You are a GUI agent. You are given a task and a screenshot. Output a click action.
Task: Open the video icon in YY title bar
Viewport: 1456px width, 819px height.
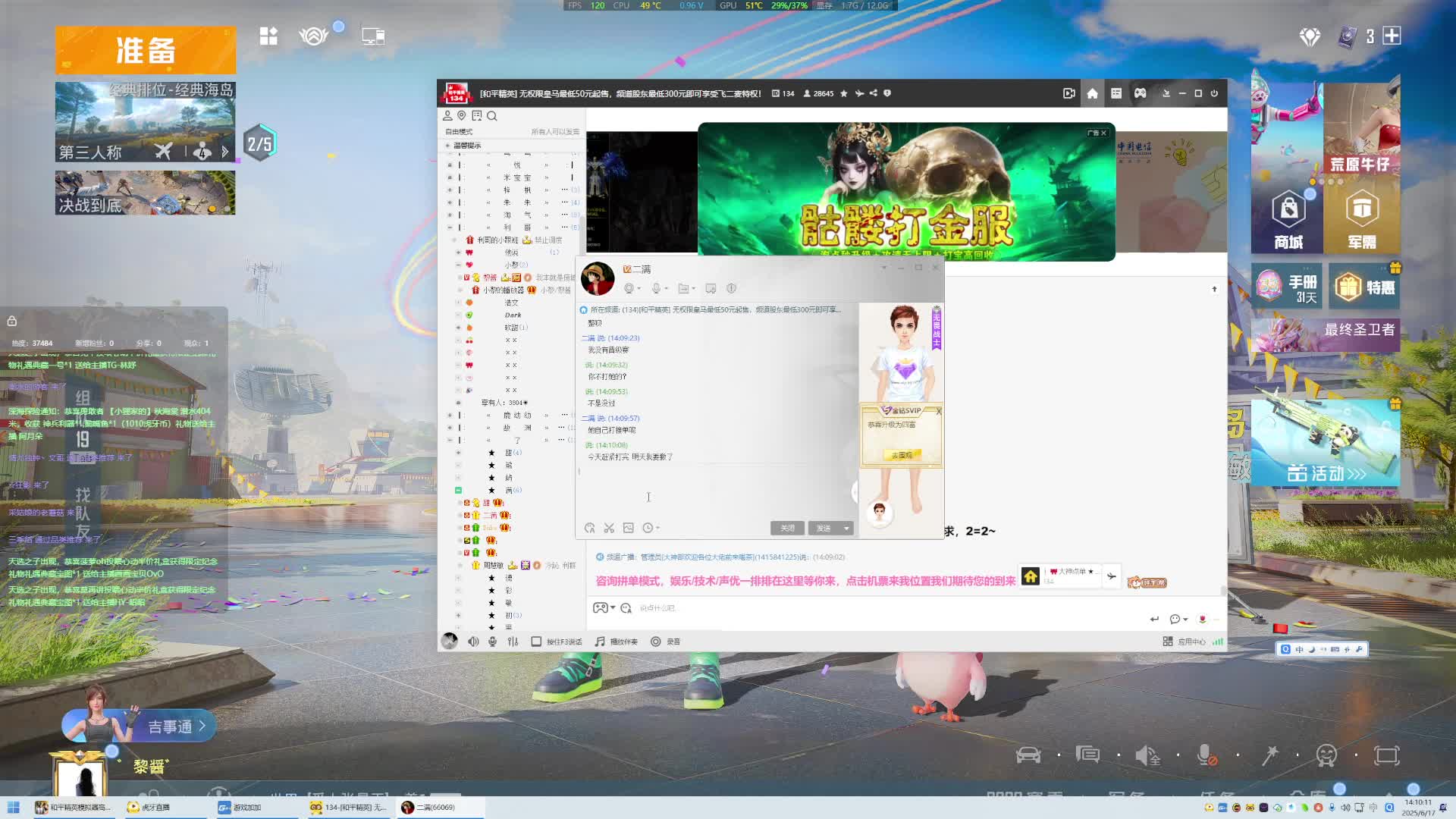[1069, 93]
